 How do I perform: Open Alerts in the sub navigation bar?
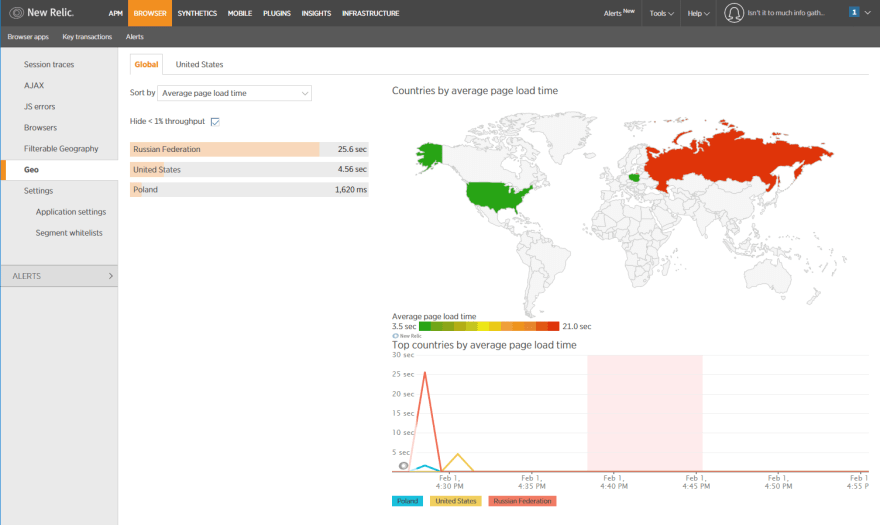pyautogui.click(x=135, y=36)
